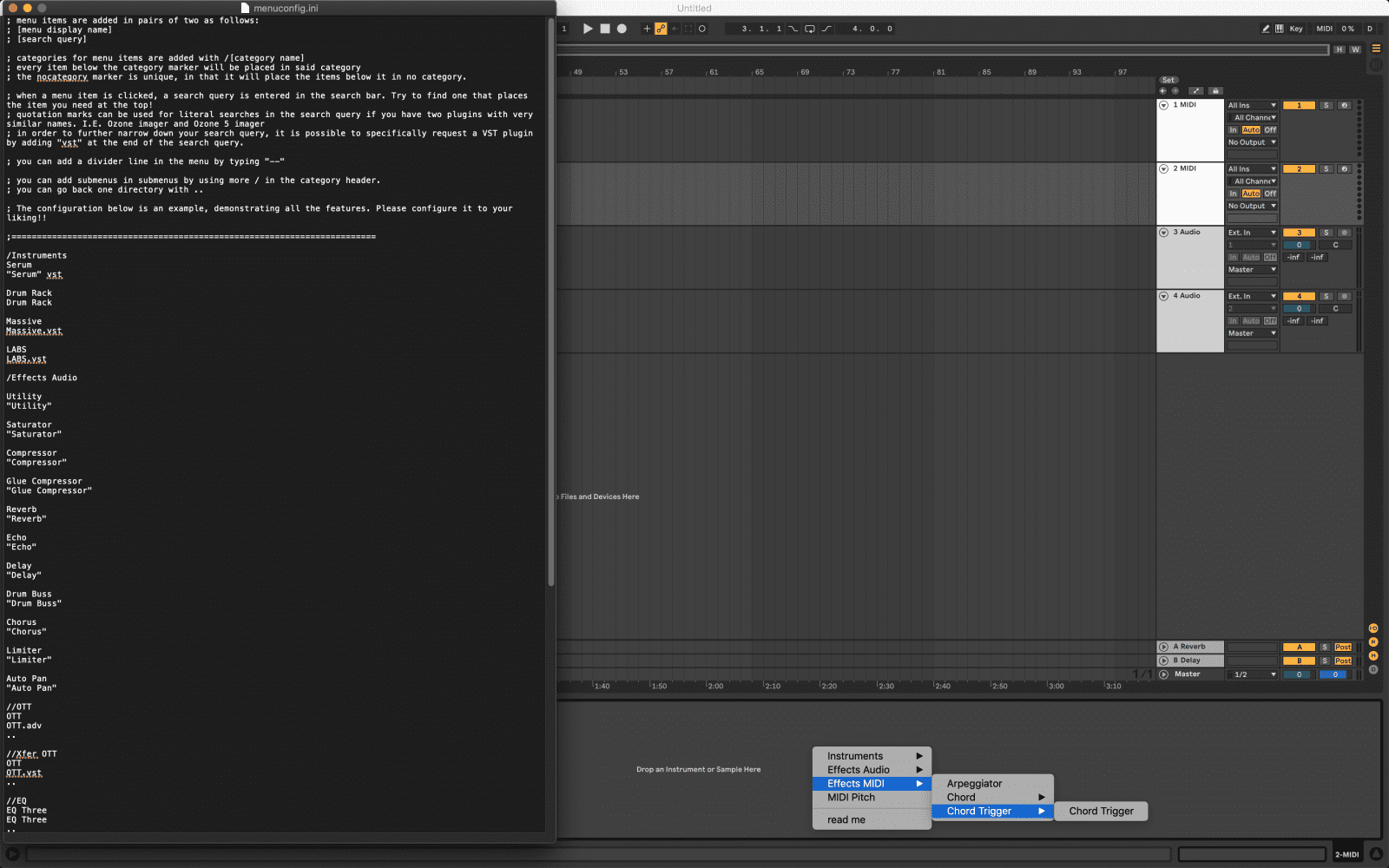Collapse the 4 Audio track
Screen dimensions: 1389x868
[1163, 296]
